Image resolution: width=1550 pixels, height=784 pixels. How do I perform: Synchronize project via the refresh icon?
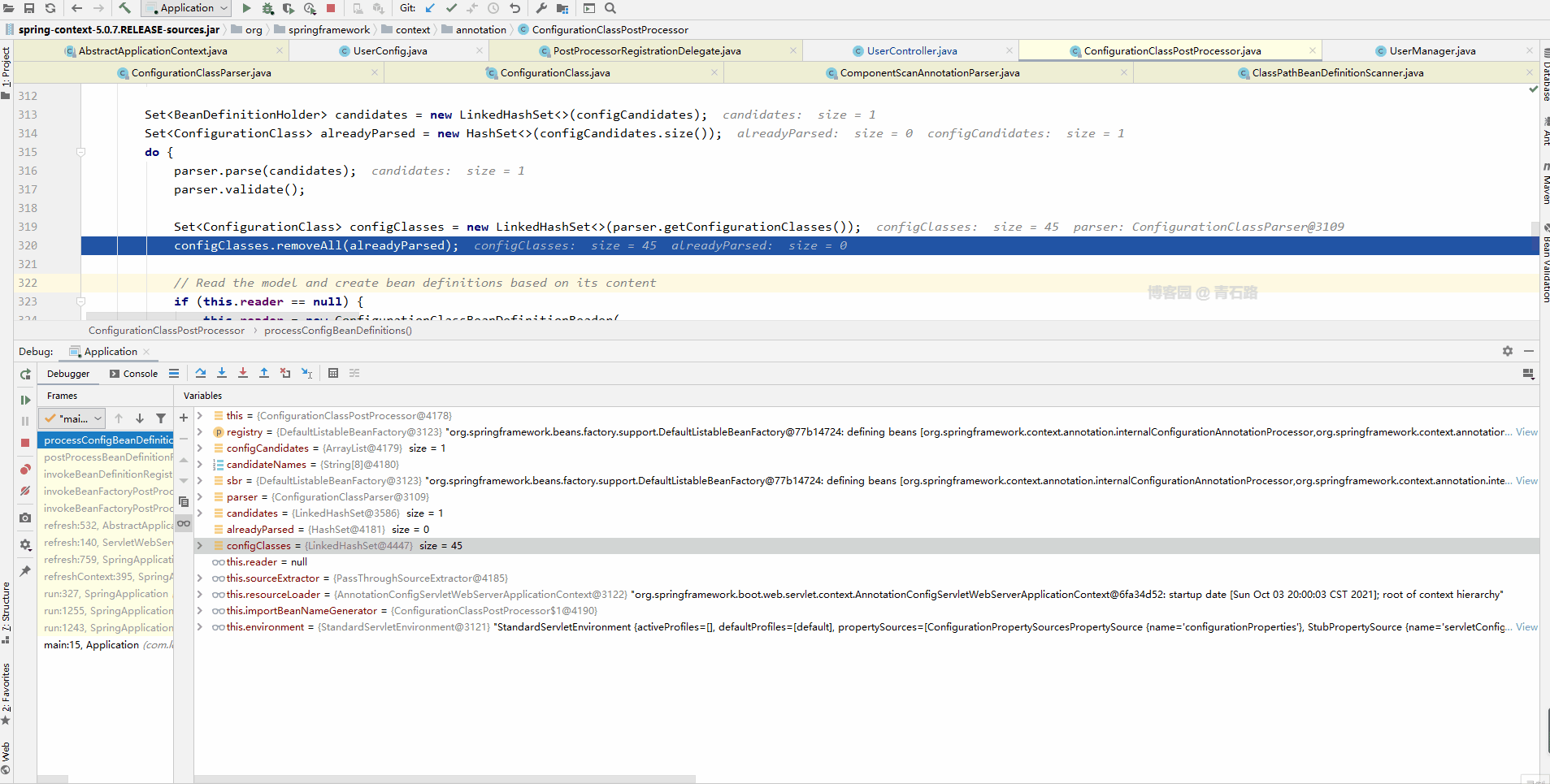[50, 8]
